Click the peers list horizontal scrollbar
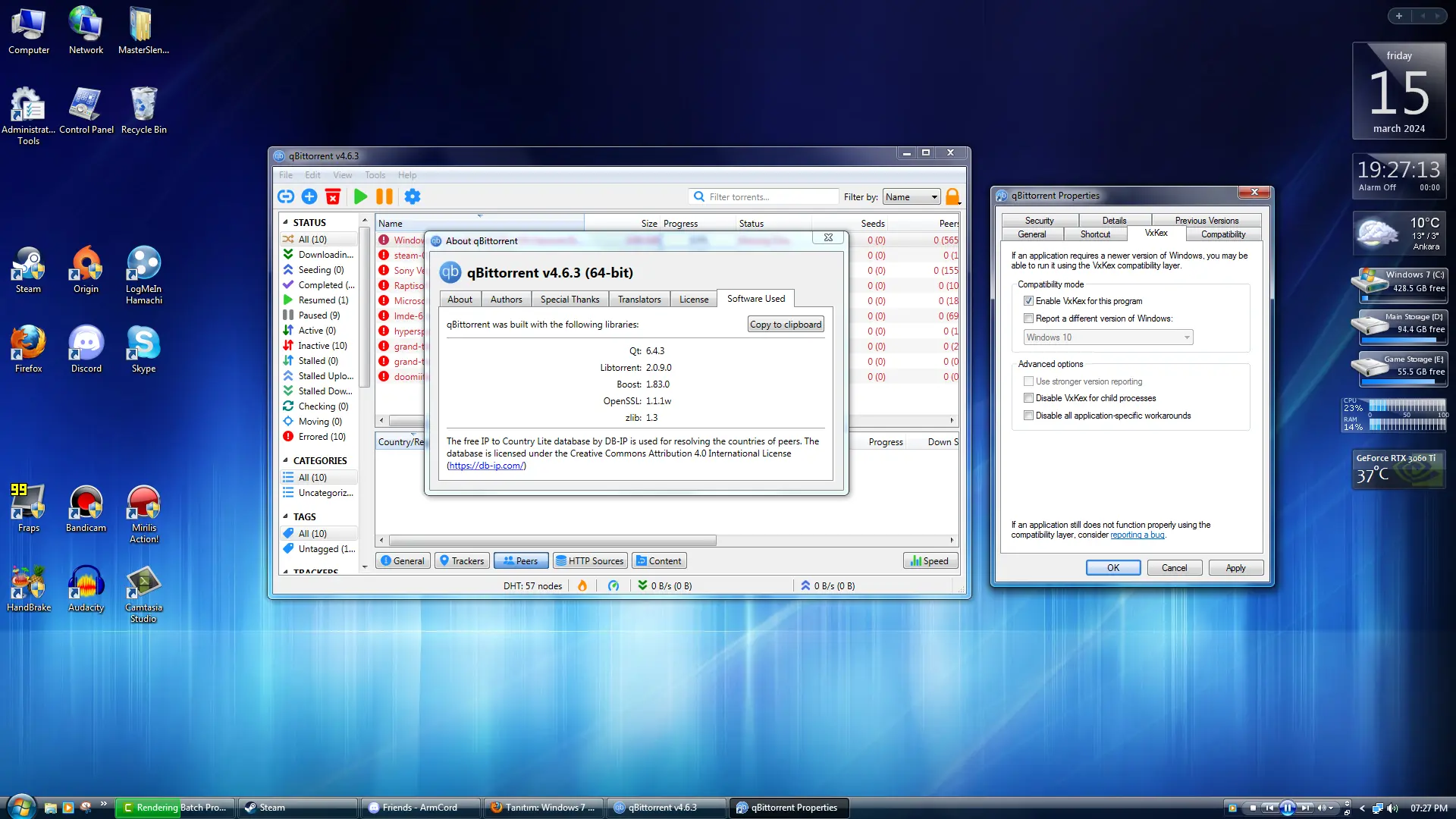This screenshot has width=1456, height=819. coord(552,541)
